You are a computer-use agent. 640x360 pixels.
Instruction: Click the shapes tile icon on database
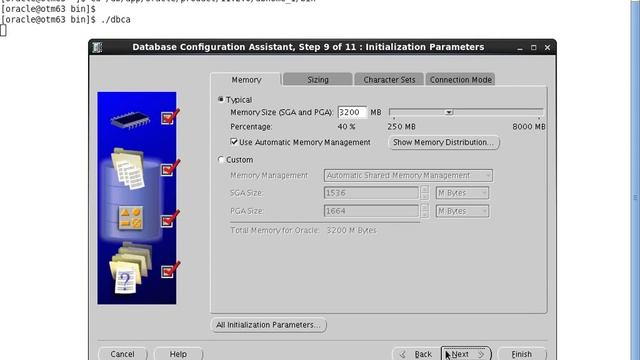pos(131,218)
